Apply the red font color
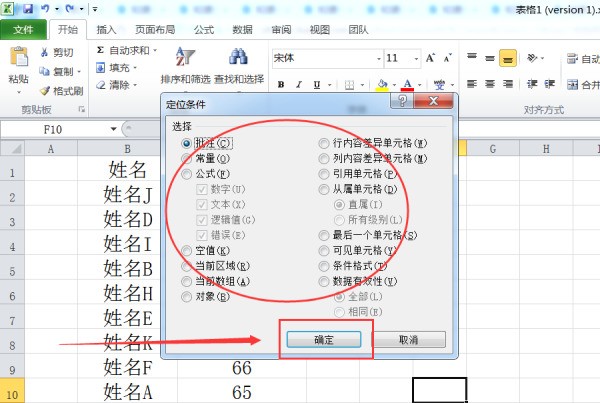600x403 pixels. pyautogui.click(x=407, y=85)
